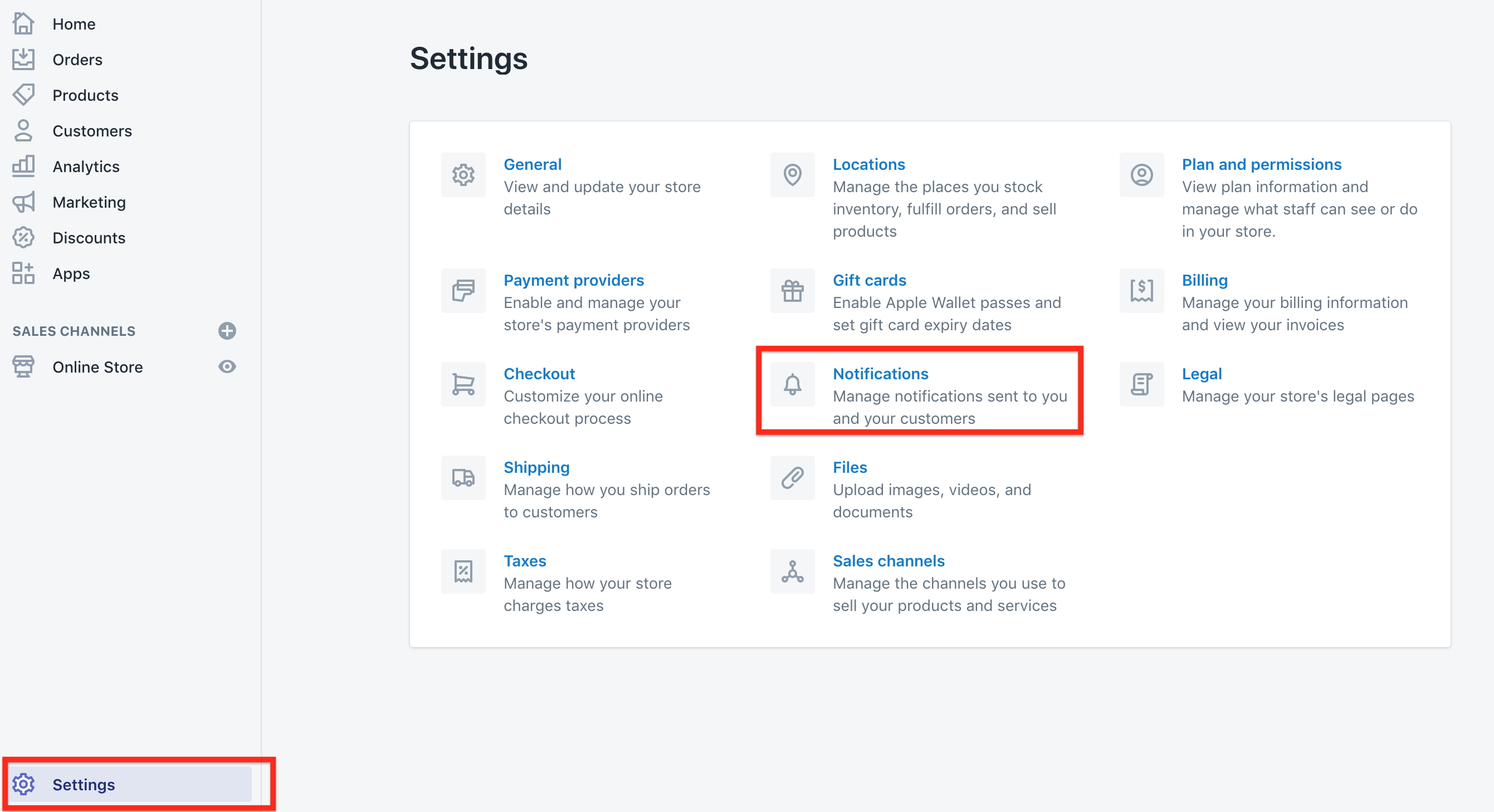The image size is (1494, 812).
Task: Open Orders in the sidebar
Action: (77, 59)
